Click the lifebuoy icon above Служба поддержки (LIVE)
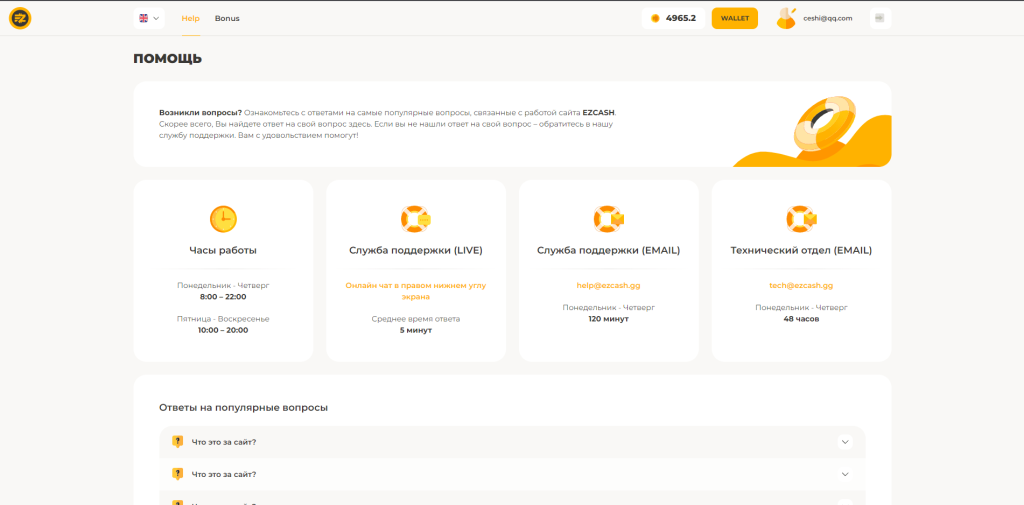1024x505 pixels. pyautogui.click(x=415, y=218)
